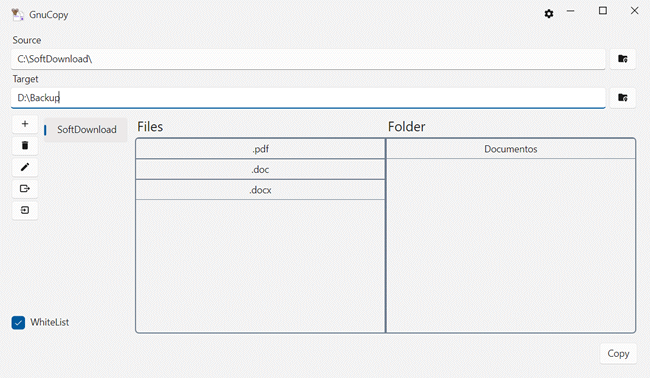This screenshot has height=378, width=650.
Task: Browse for Source folder with folder icon
Action: tap(622, 59)
